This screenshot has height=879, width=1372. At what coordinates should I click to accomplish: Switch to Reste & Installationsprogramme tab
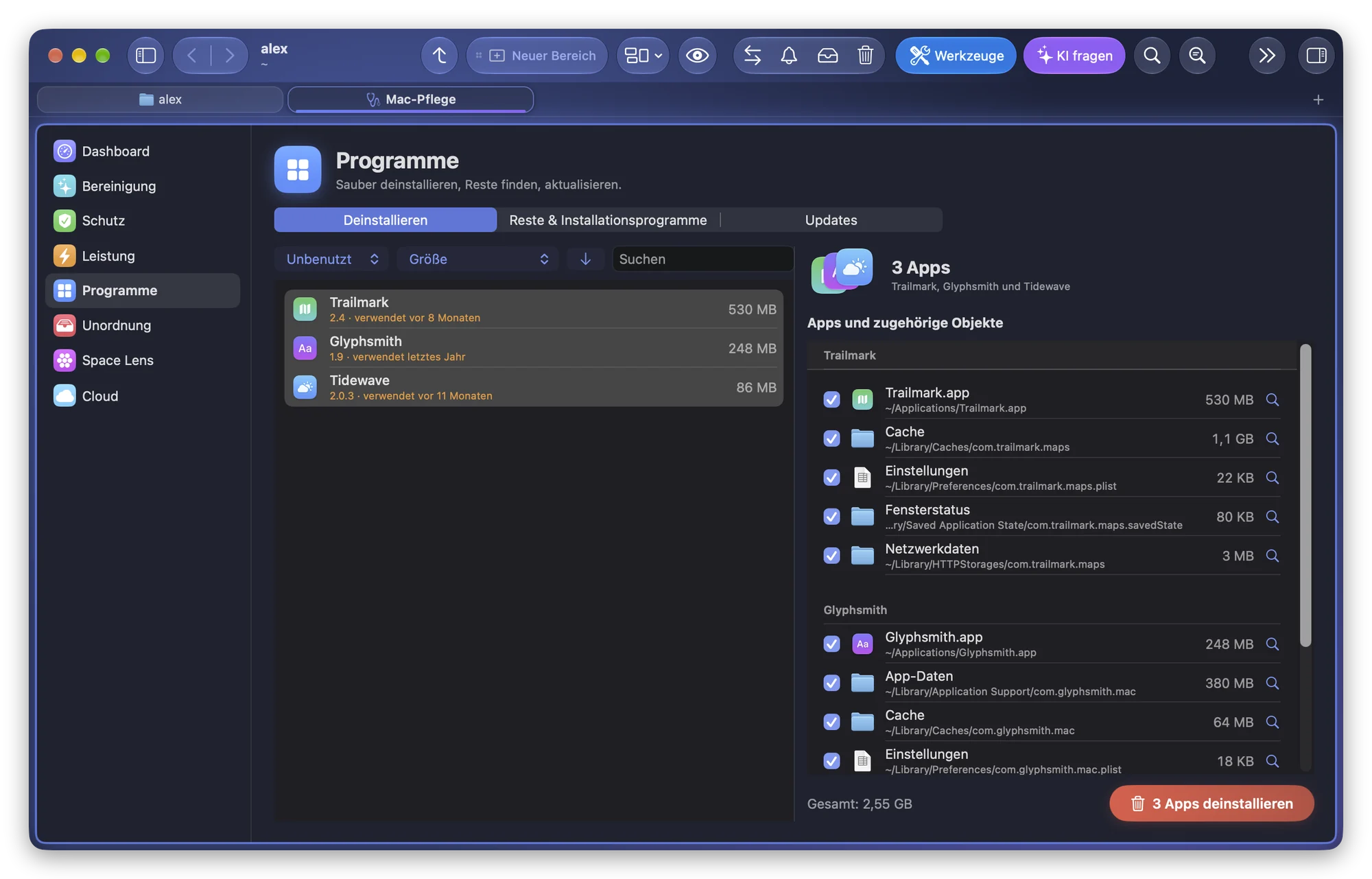(608, 220)
